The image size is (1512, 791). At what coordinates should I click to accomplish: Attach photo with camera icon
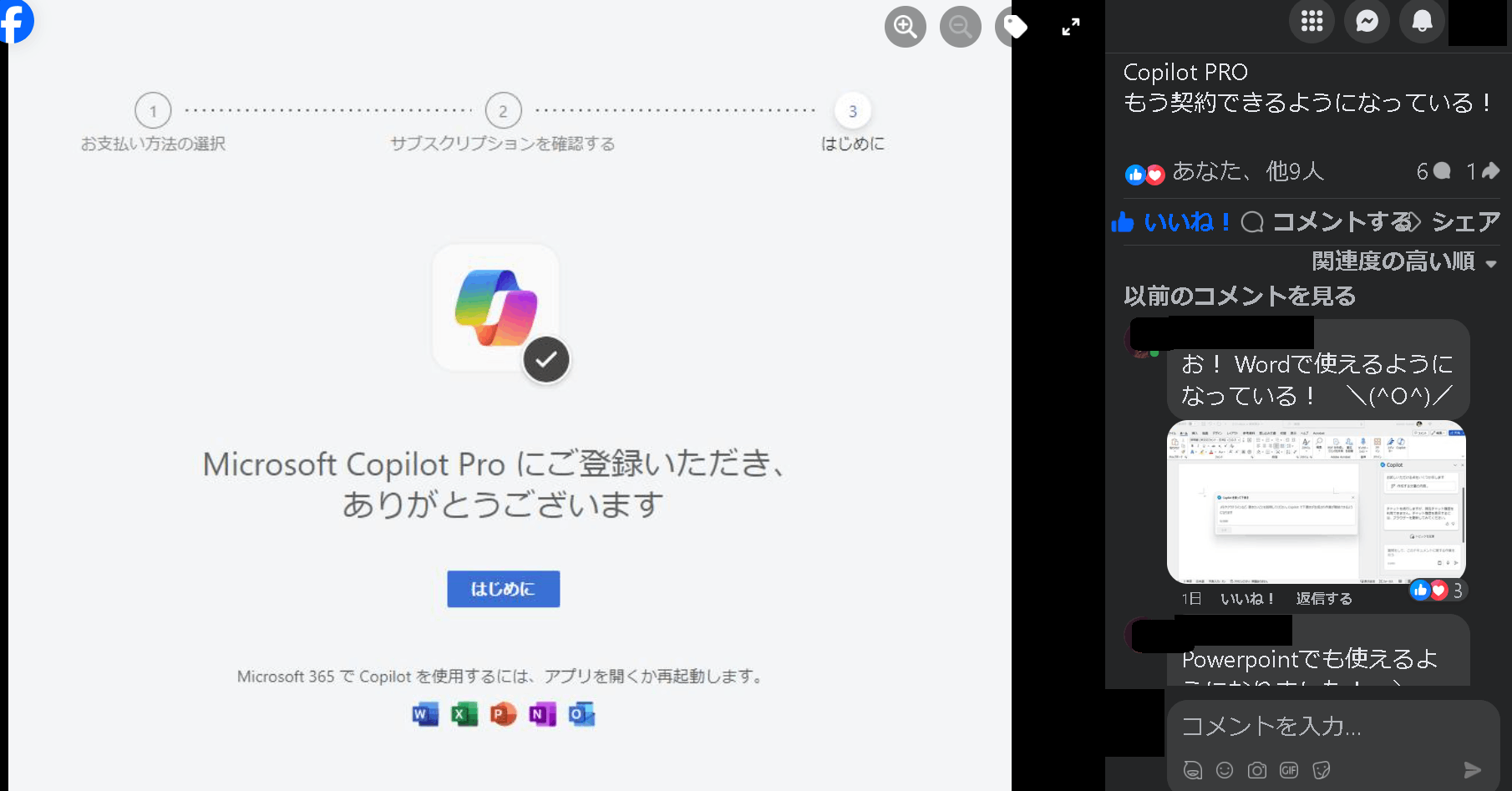(x=1256, y=770)
